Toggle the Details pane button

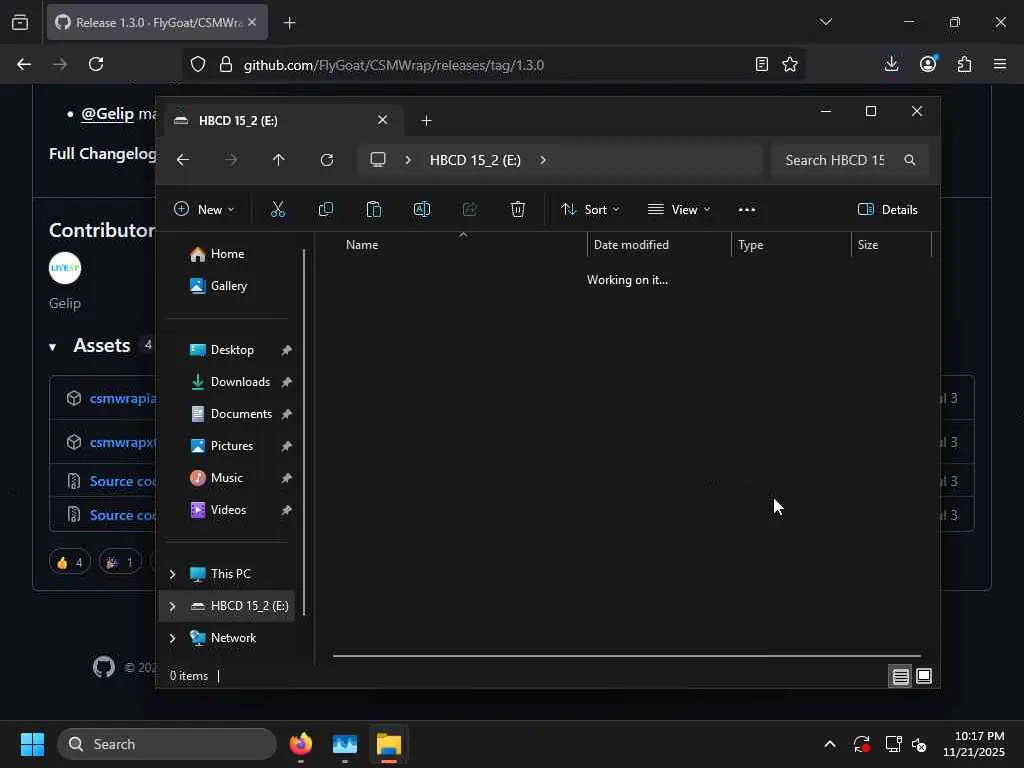888,210
